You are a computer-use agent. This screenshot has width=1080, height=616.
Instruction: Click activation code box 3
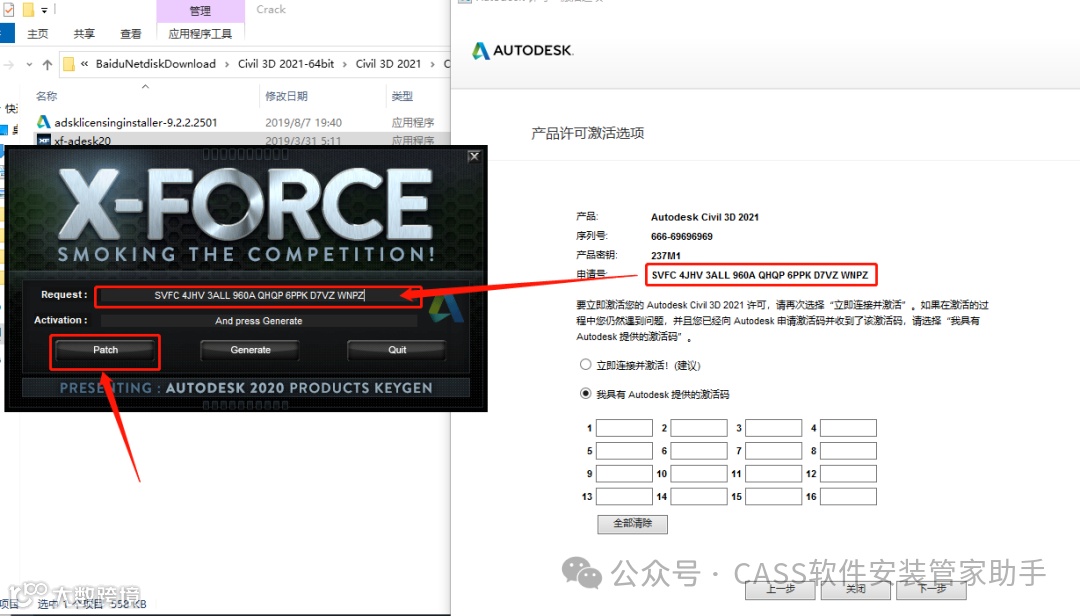773,428
